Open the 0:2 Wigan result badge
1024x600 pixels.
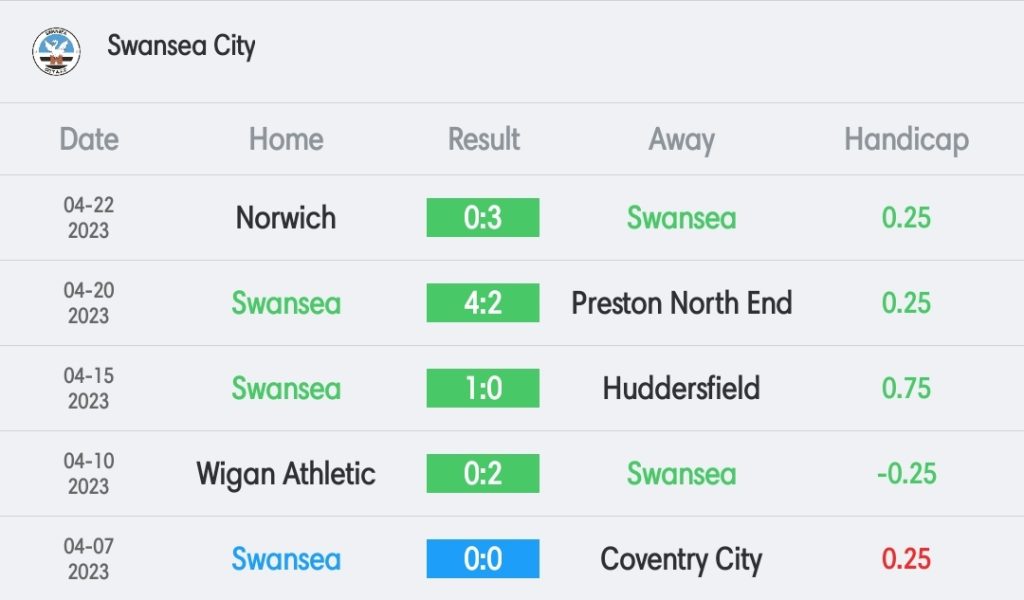483,473
